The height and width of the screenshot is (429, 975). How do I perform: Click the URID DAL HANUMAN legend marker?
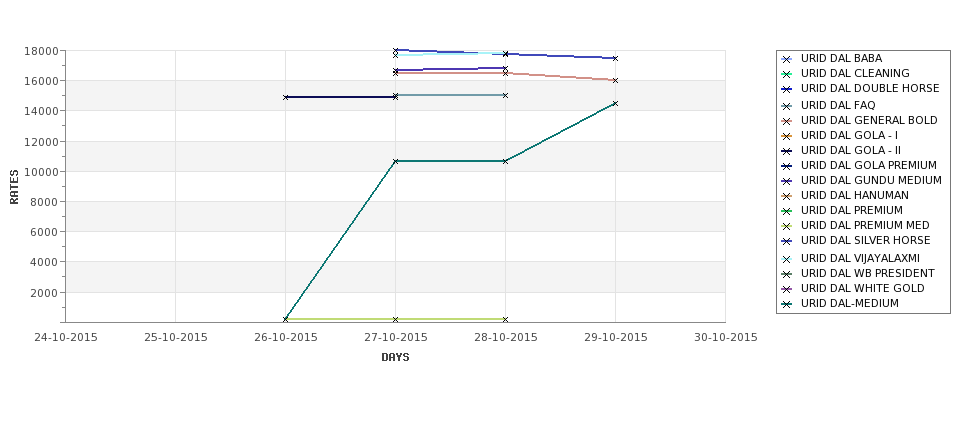787,196
